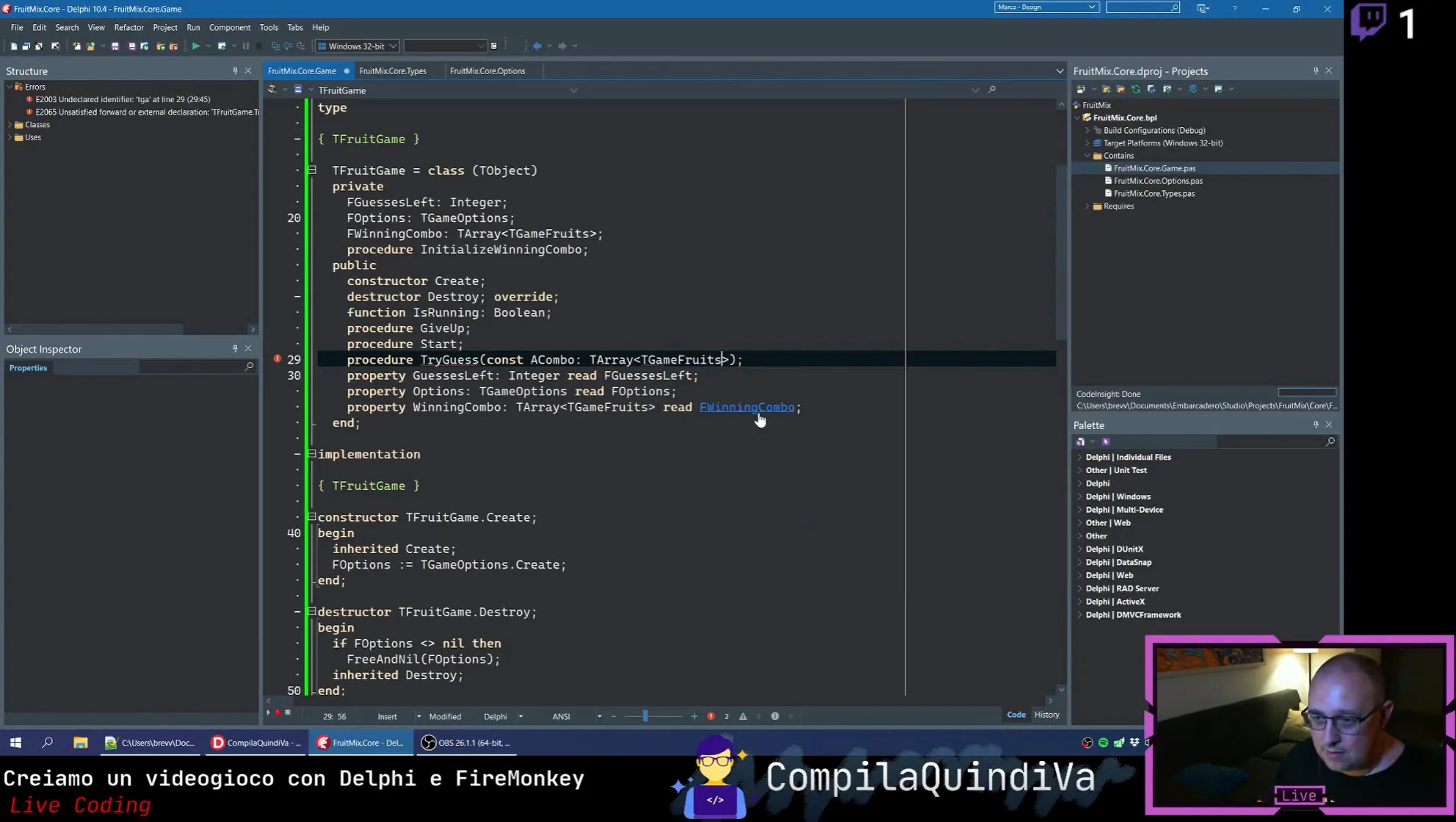Image resolution: width=1456 pixels, height=822 pixels.
Task: Open the TFruitGame class navigation dropdown
Action: pos(573,90)
